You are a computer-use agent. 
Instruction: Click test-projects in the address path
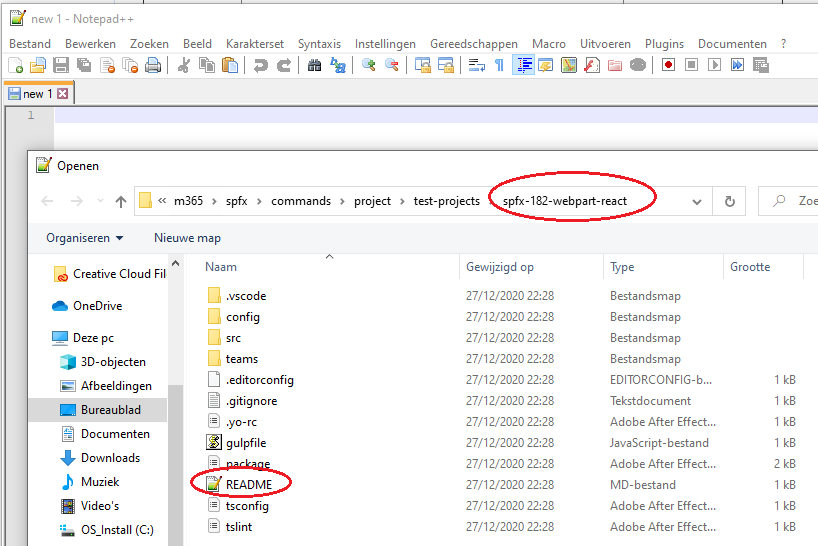point(447,201)
